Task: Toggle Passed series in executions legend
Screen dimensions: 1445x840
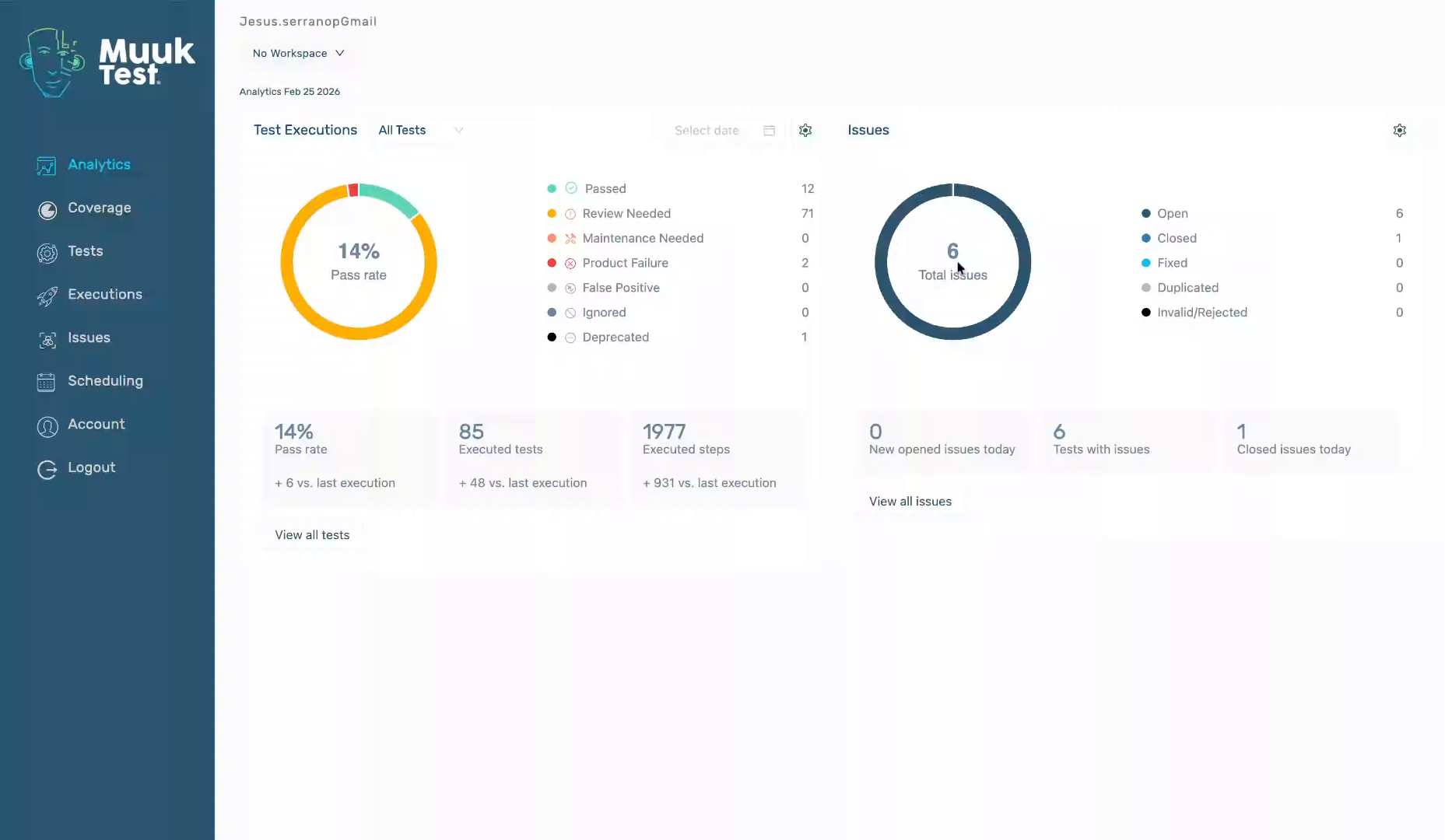Action: pos(605,189)
